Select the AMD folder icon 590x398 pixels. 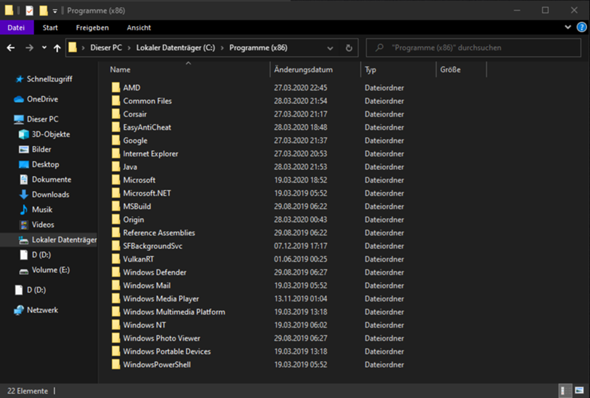click(116, 87)
